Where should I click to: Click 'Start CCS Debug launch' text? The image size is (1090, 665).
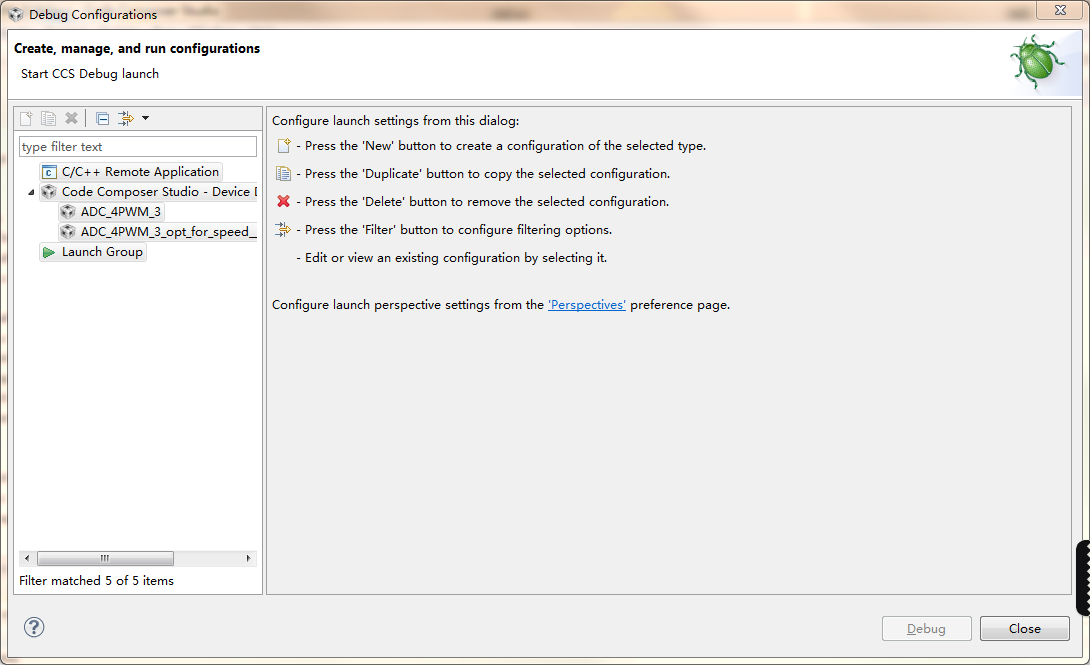coord(90,74)
